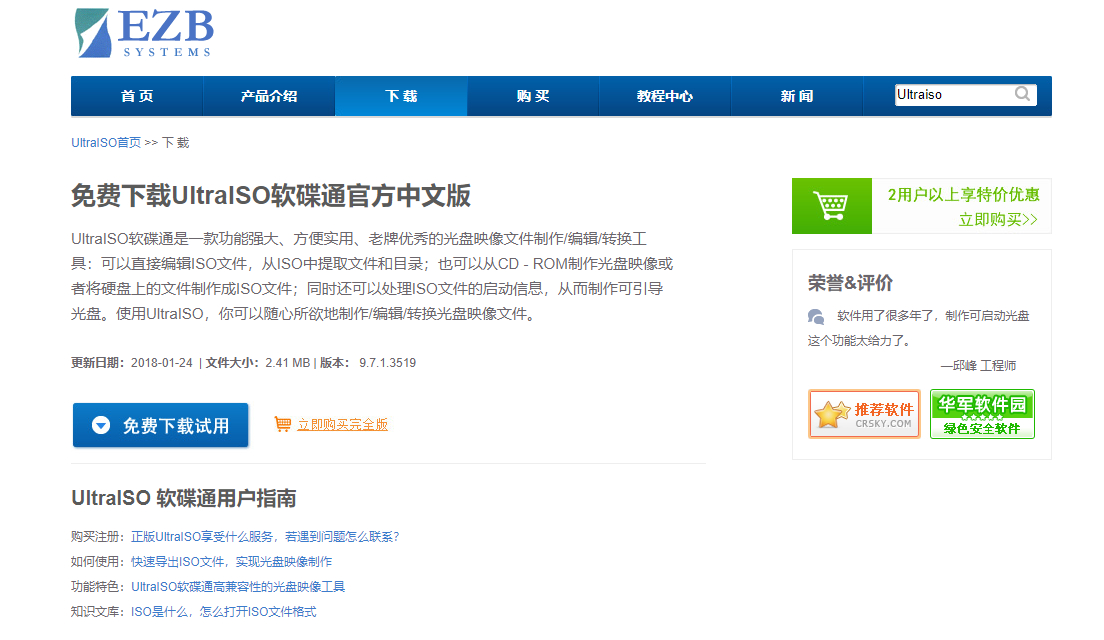Image resolution: width=1104 pixels, height=640 pixels.
Task: Click the UltraISO首页 breadcrumb link
Action: 106,143
